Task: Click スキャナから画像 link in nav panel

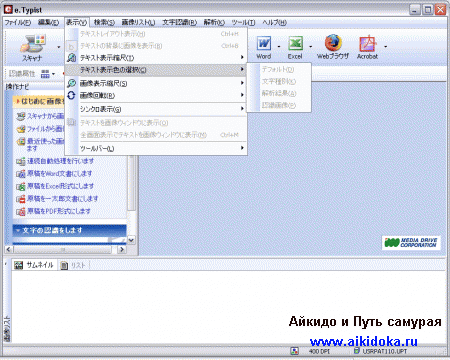Action: coord(45,116)
